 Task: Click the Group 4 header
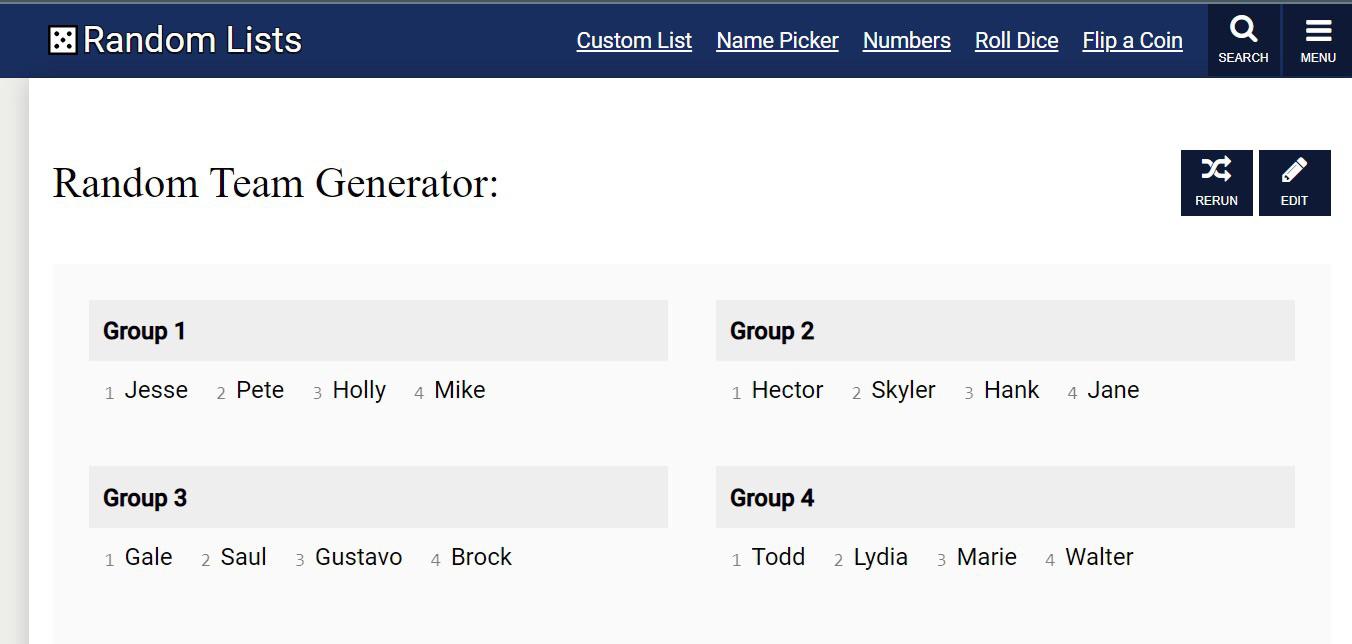click(771, 497)
